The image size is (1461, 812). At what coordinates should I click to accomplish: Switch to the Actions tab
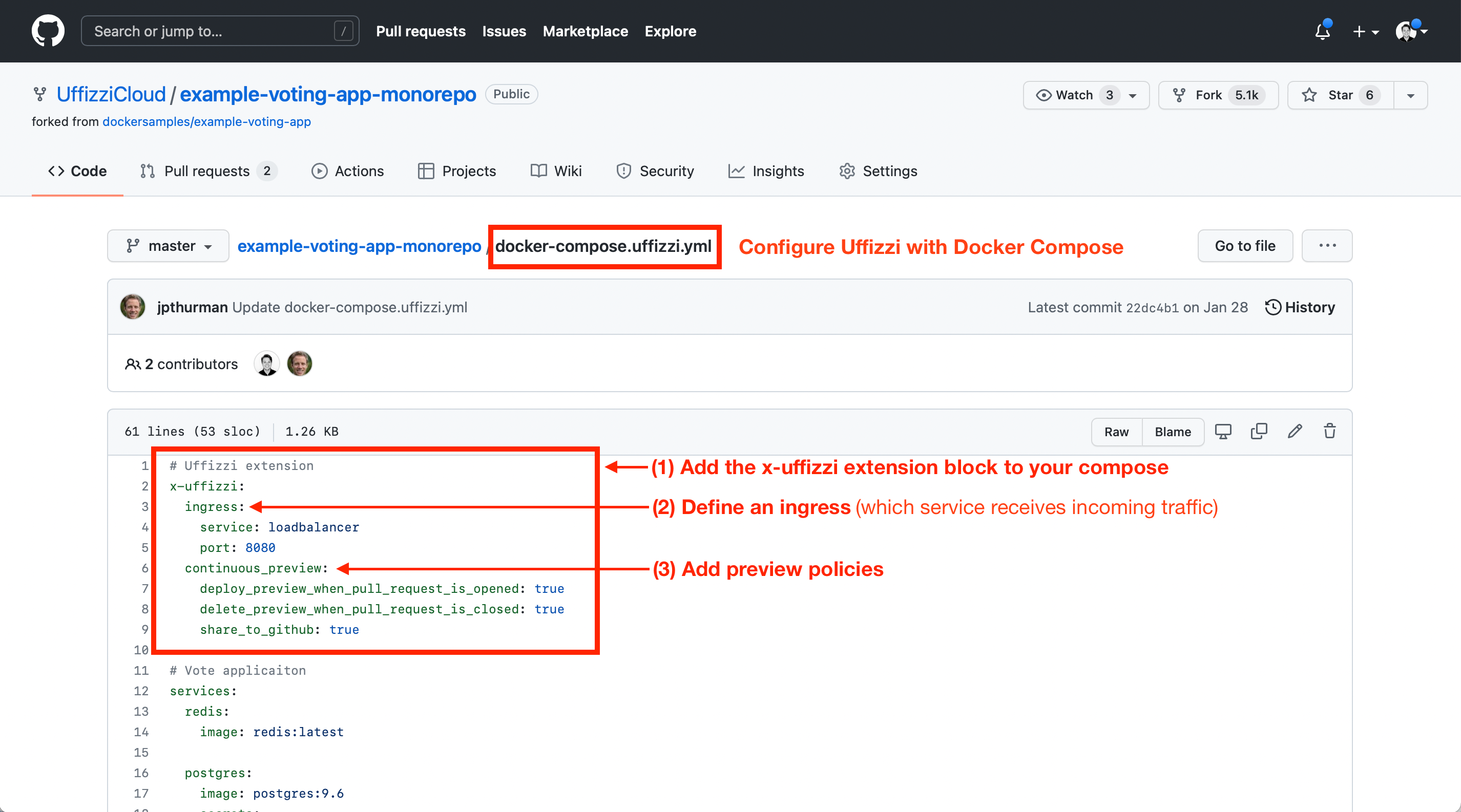pyautogui.click(x=348, y=171)
